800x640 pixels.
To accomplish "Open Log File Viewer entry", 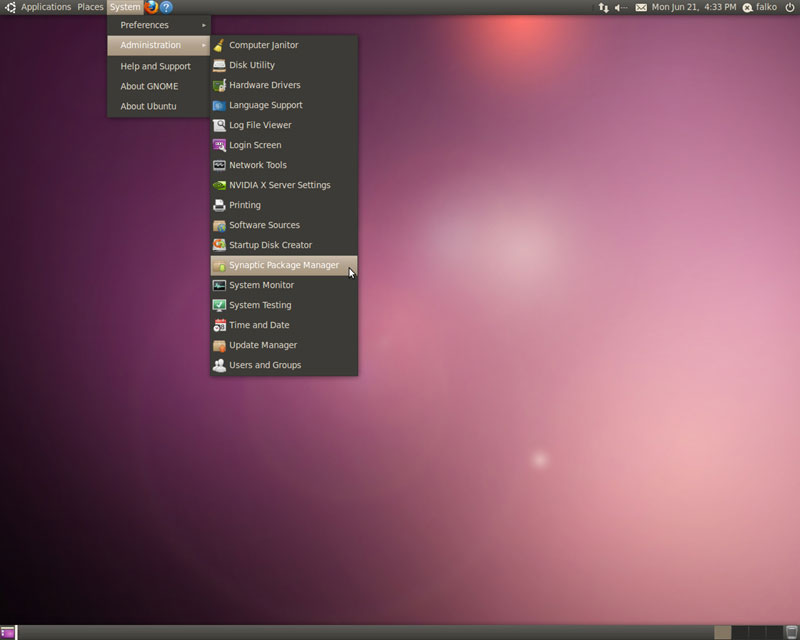I will point(284,125).
